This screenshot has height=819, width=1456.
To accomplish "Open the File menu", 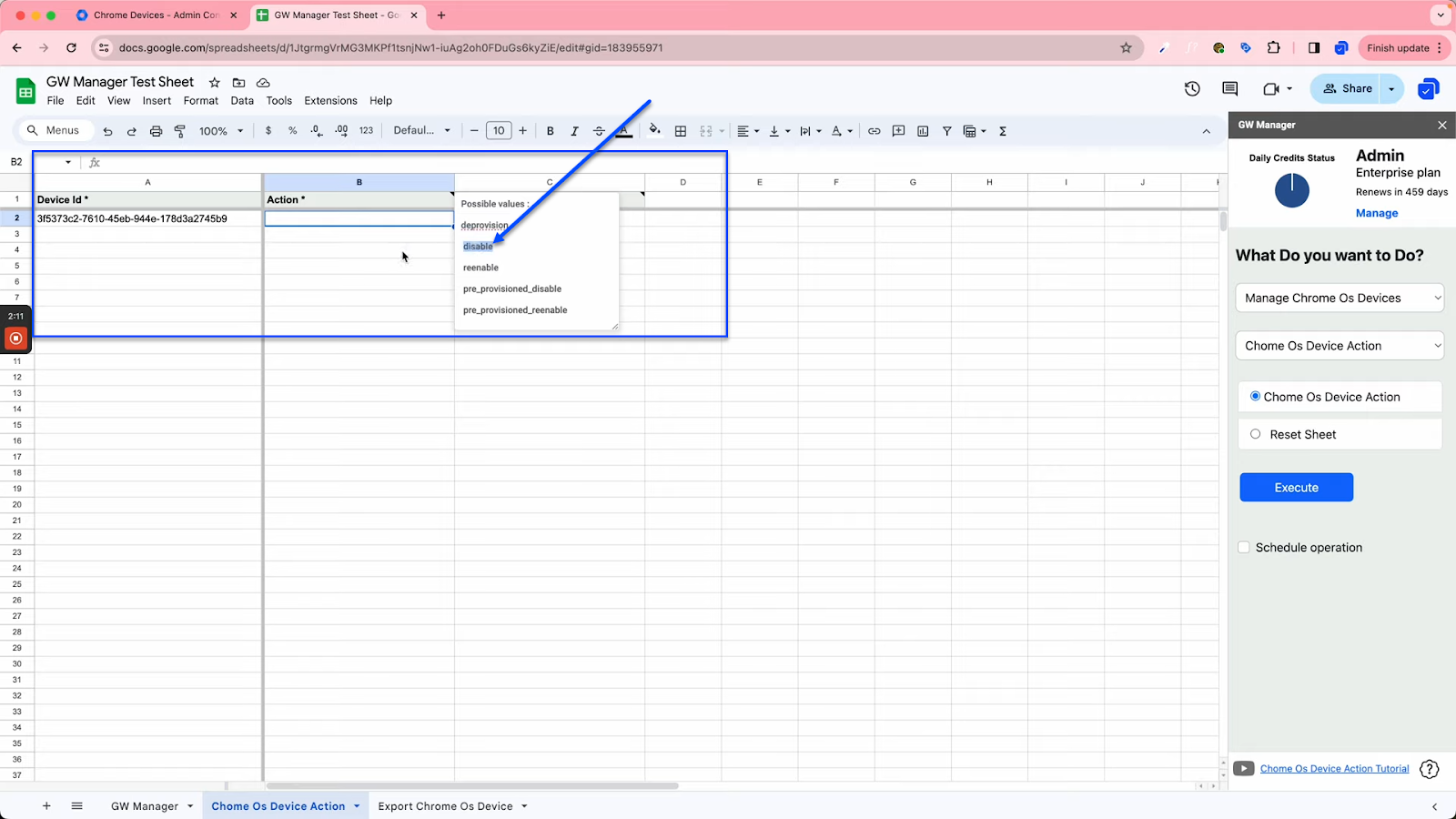I will [x=56, y=101].
